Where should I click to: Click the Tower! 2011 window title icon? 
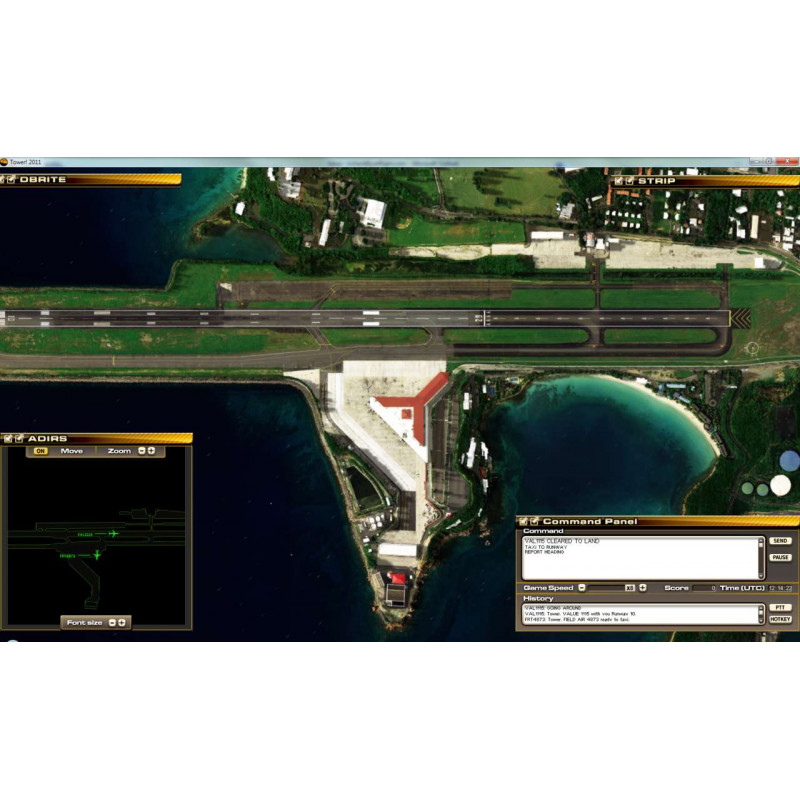pos(4,162)
